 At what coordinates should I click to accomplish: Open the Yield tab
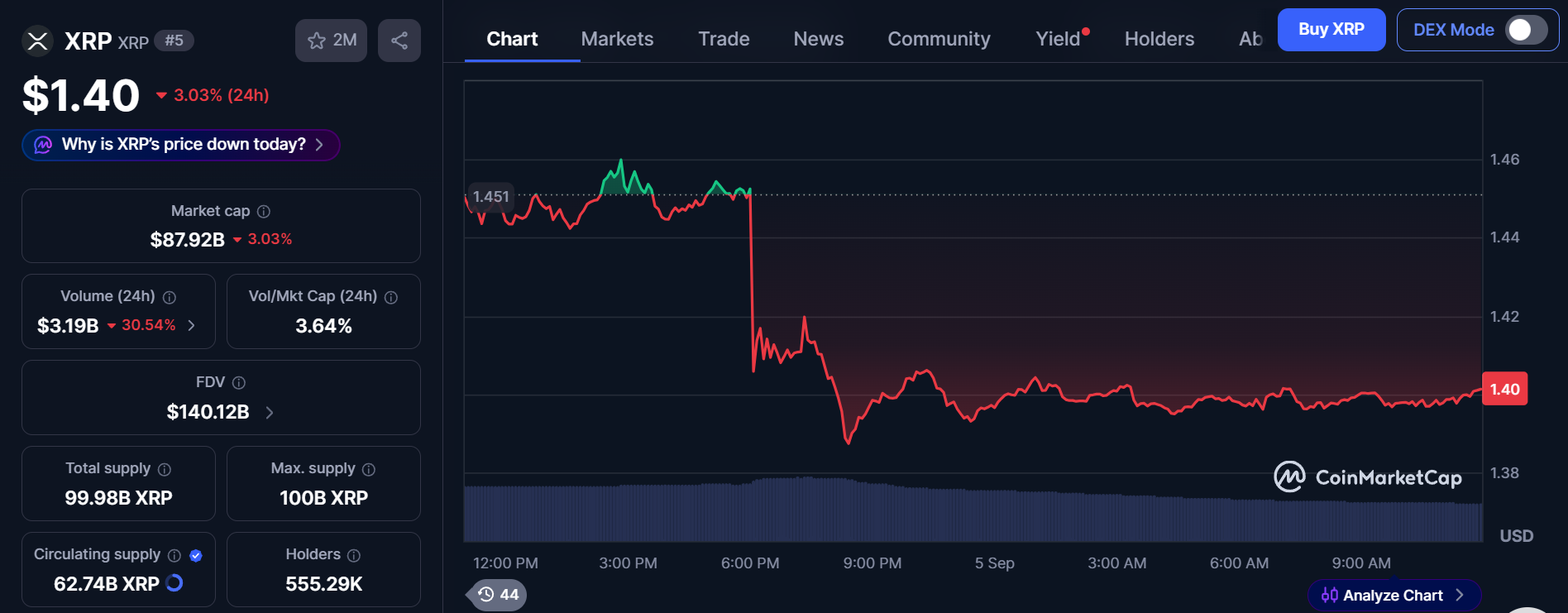pos(1059,39)
